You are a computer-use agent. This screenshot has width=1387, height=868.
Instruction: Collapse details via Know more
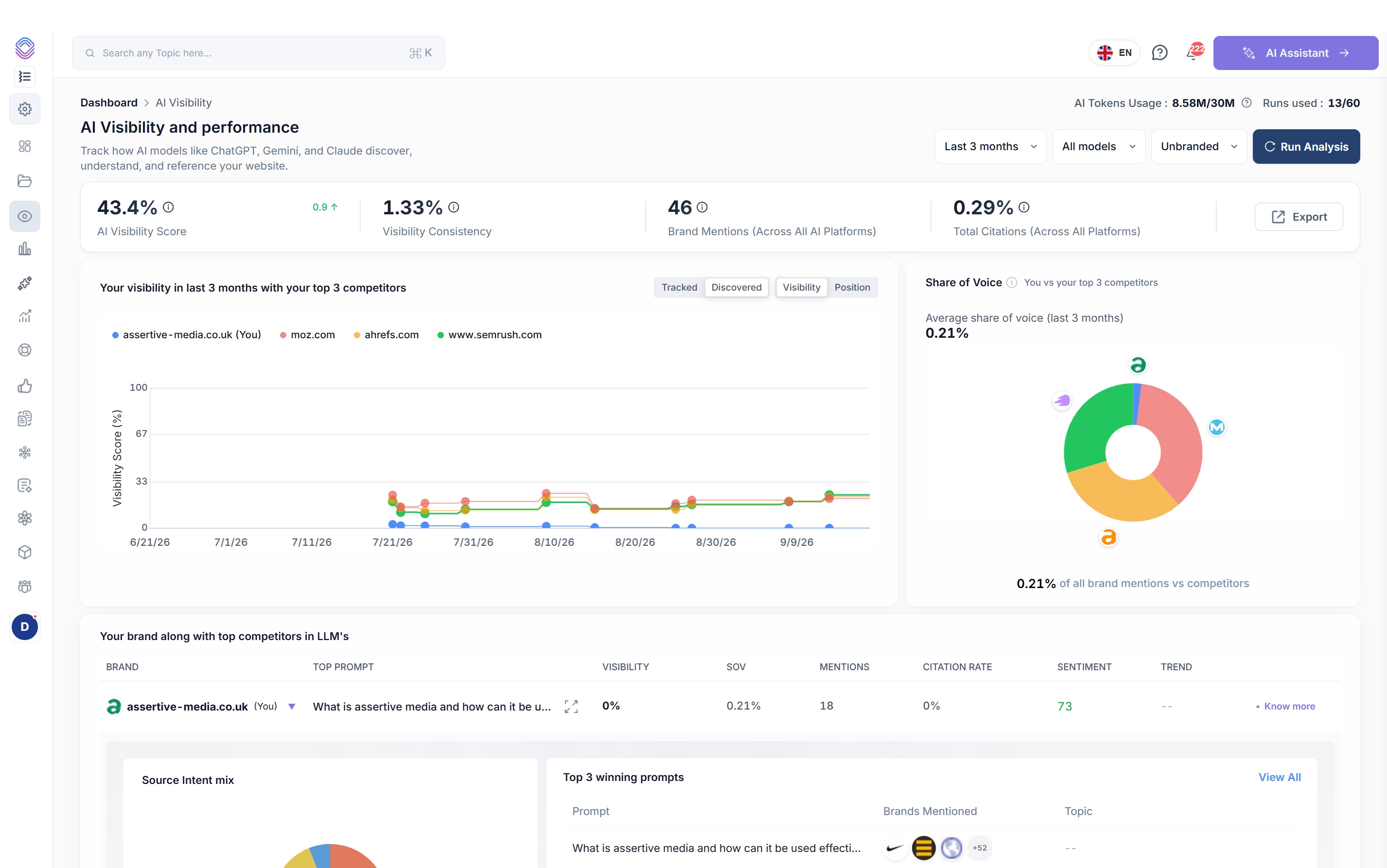(x=1285, y=706)
